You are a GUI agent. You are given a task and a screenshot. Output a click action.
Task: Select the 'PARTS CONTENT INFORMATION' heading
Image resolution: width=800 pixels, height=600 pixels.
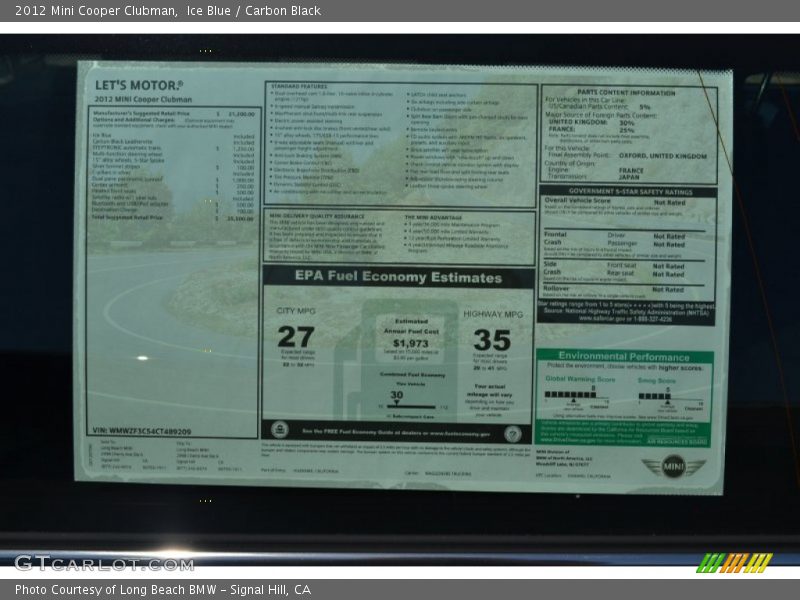[x=626, y=93]
